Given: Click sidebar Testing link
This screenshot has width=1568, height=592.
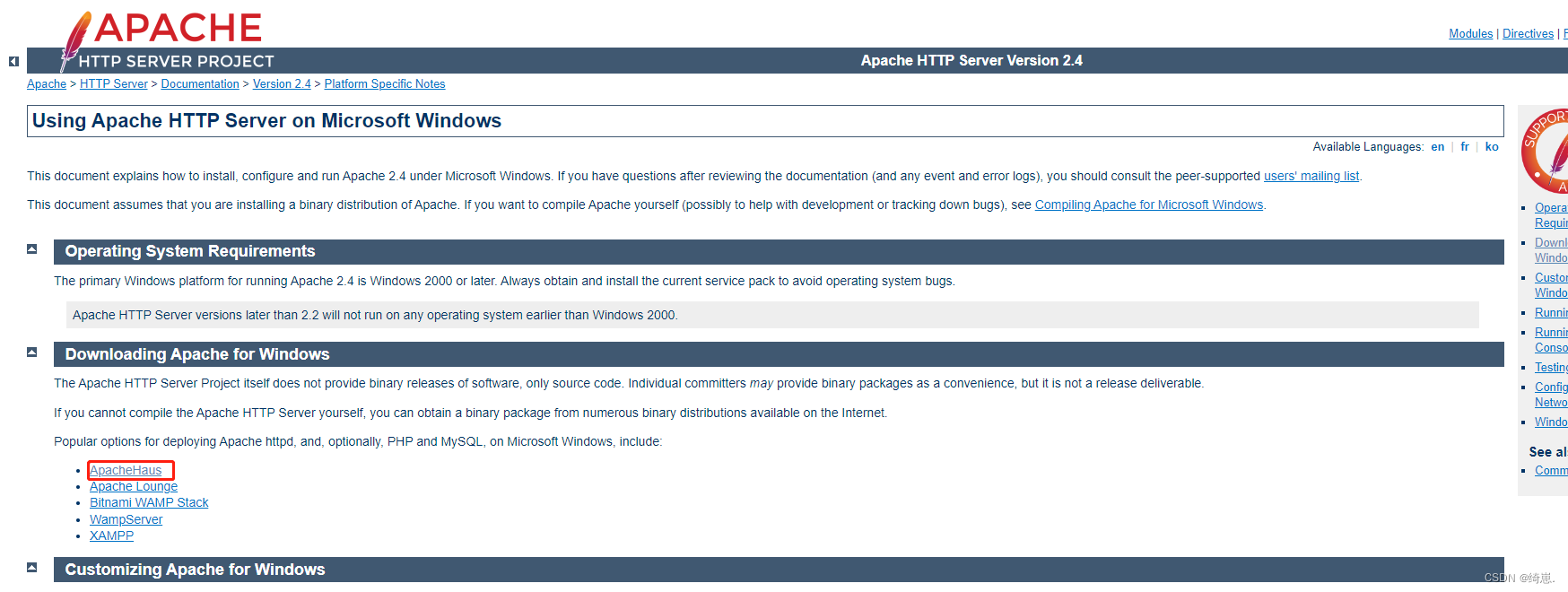Looking at the screenshot, I should [x=1551, y=367].
